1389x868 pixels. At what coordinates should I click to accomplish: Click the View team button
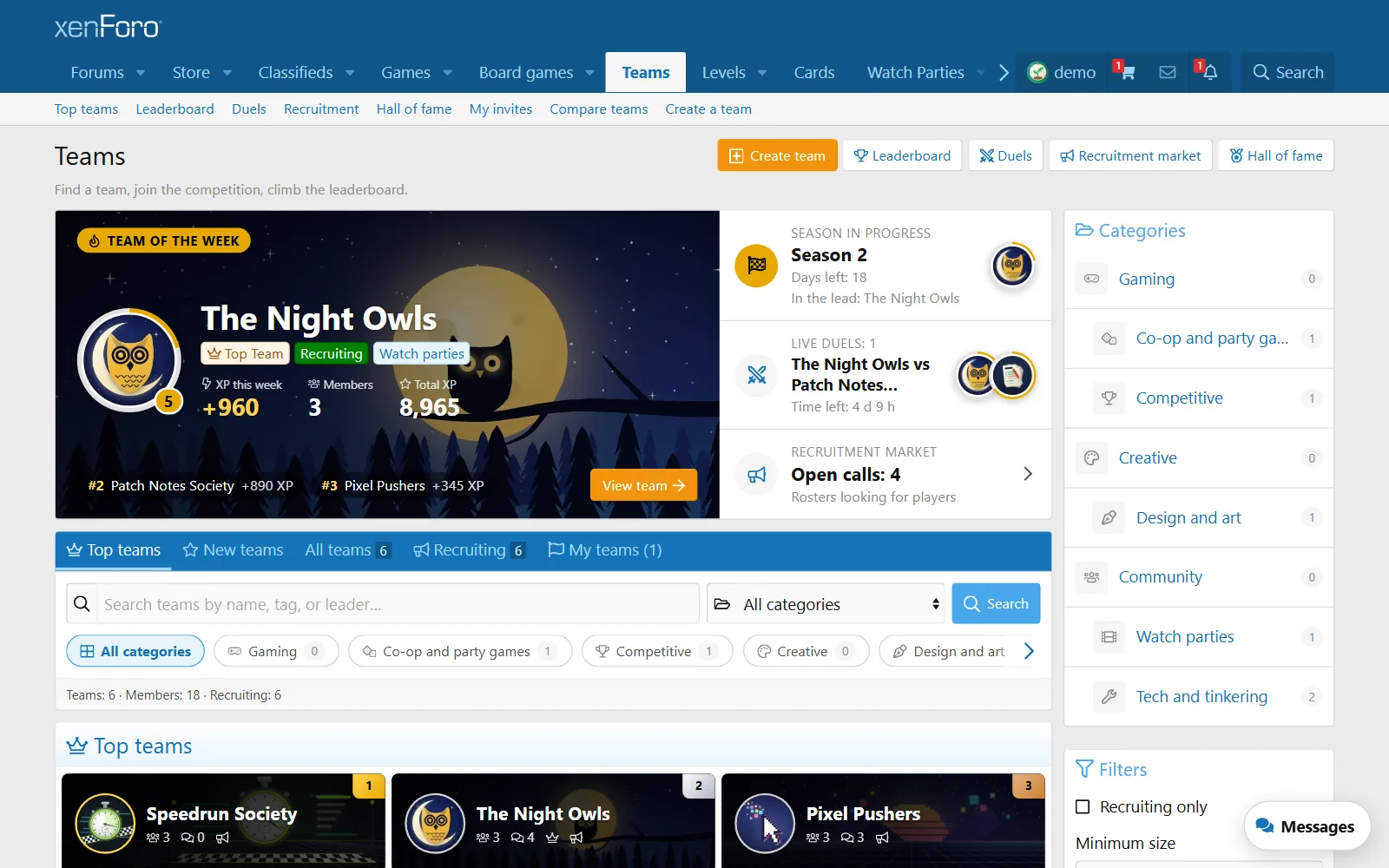pos(643,485)
